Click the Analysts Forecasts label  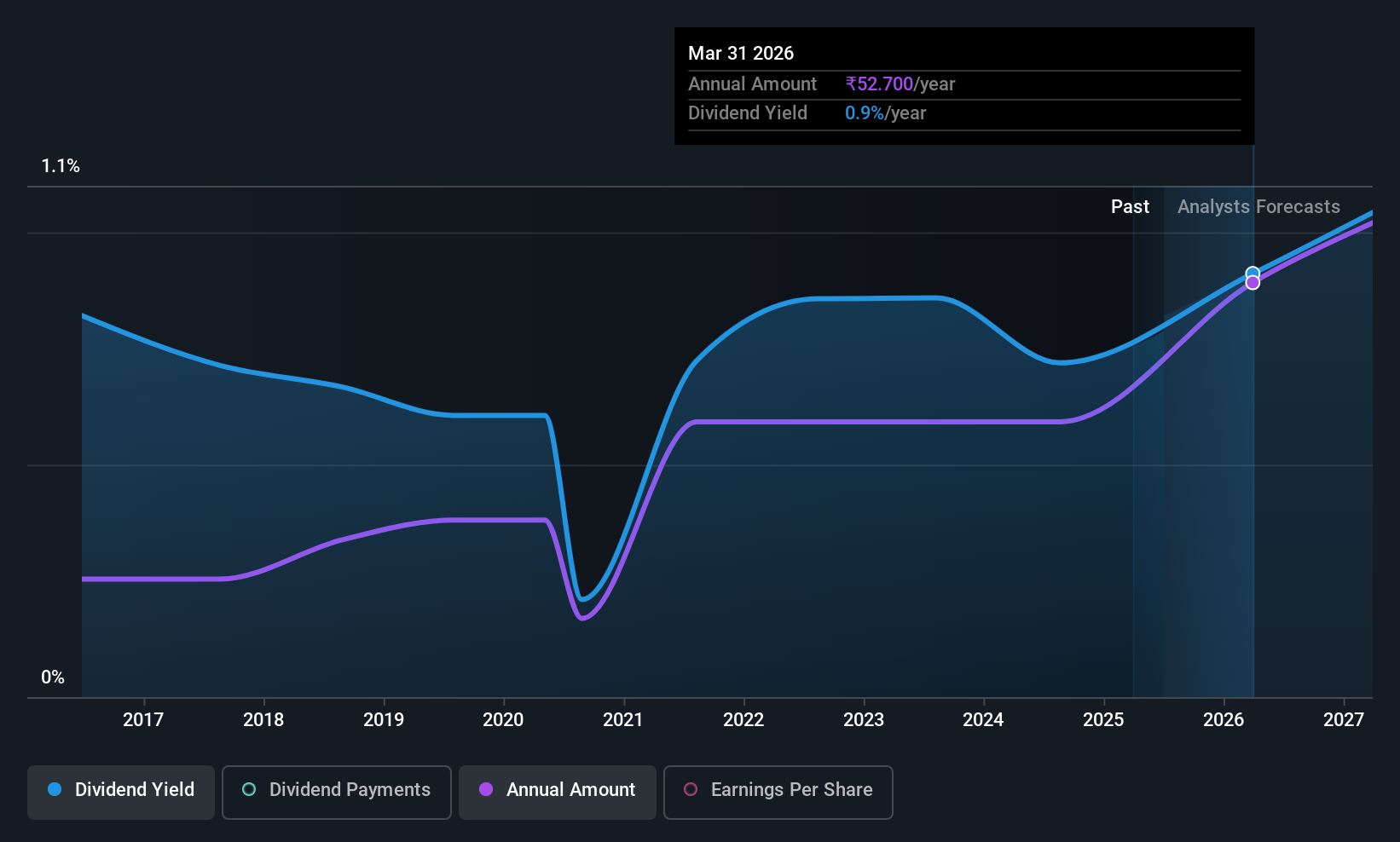click(x=1258, y=207)
